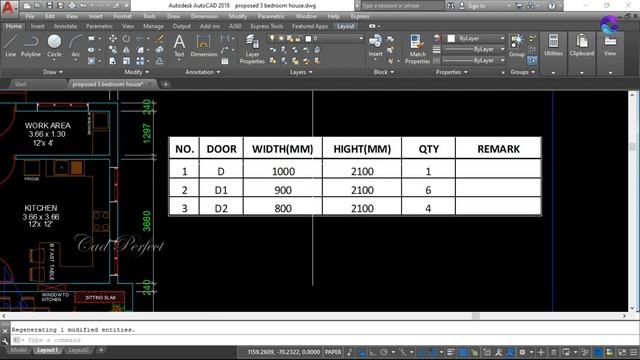
Task: Click the Match Properties tool
Action: pyautogui.click(x=417, y=49)
